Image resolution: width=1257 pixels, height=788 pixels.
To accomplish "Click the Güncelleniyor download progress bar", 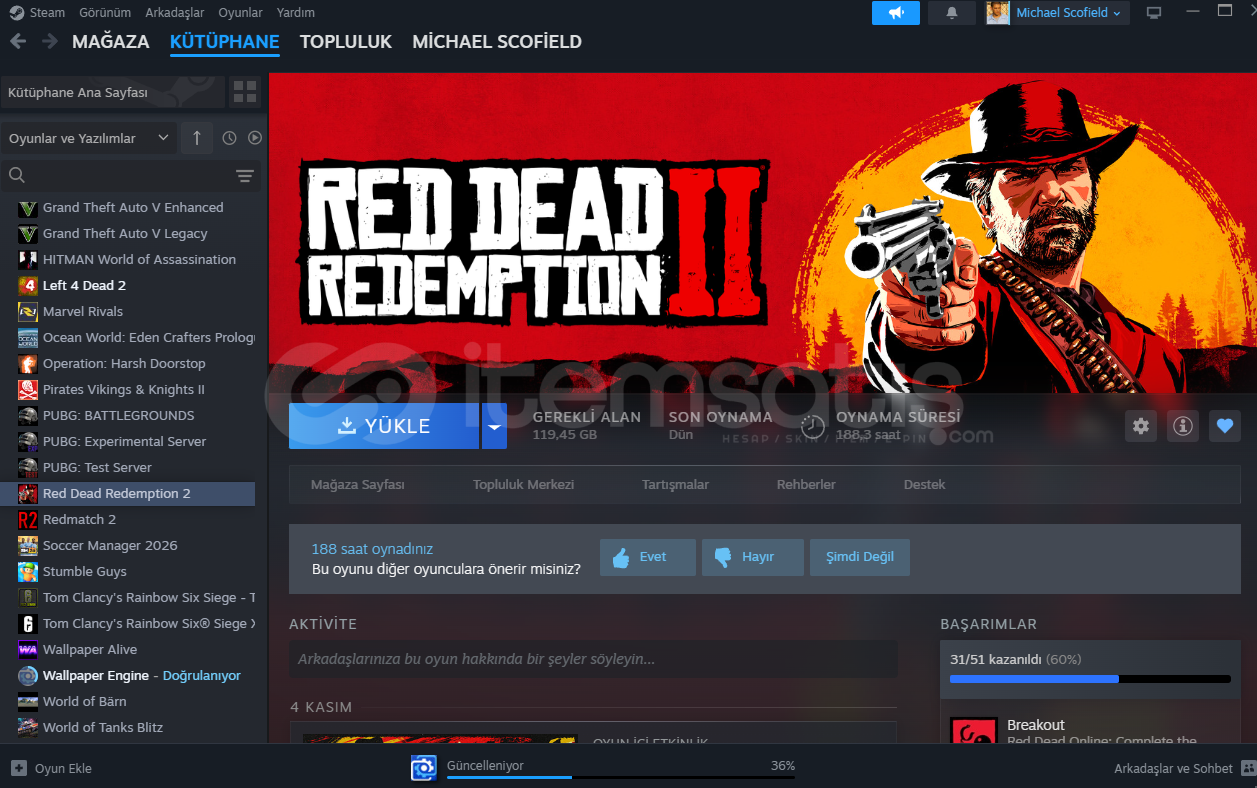I will coord(621,777).
